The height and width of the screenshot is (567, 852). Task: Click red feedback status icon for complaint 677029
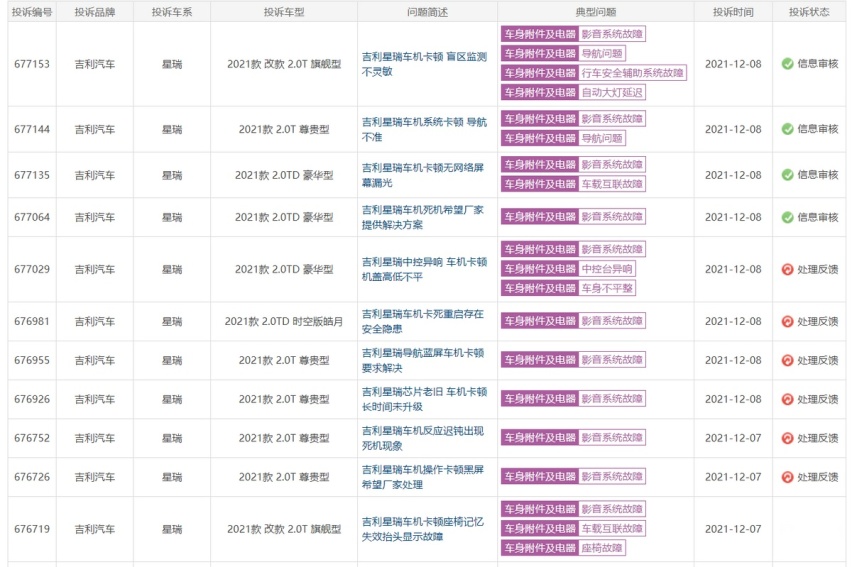pos(787,270)
